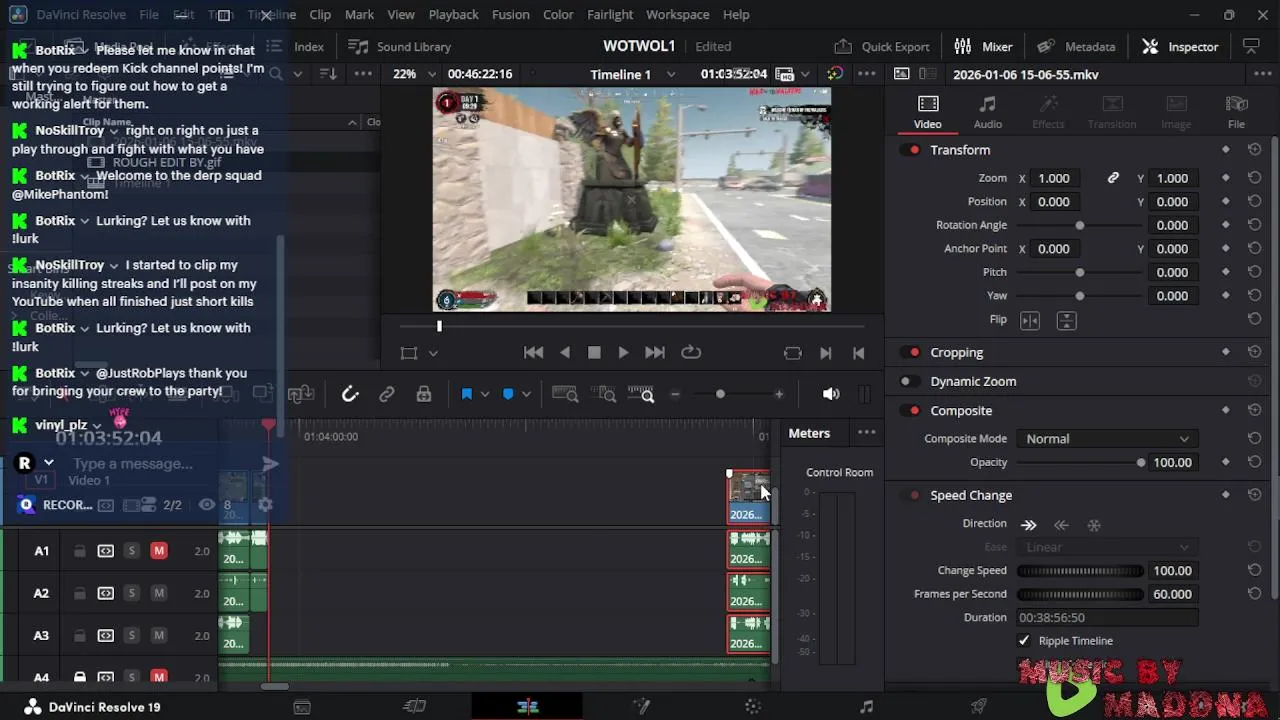The image size is (1280, 720).
Task: Mute audio track A3
Action: [158, 635]
